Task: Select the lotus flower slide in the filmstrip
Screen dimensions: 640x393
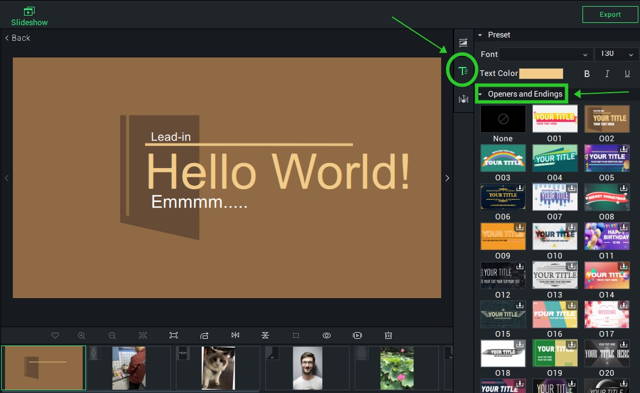Action: pyautogui.click(x=397, y=368)
